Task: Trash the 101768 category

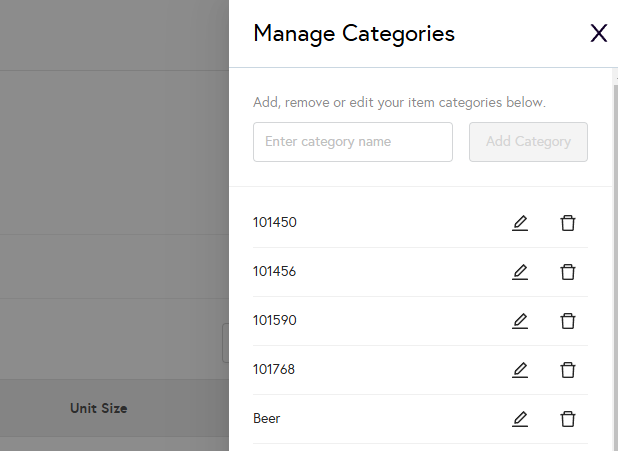Action: pos(568,370)
